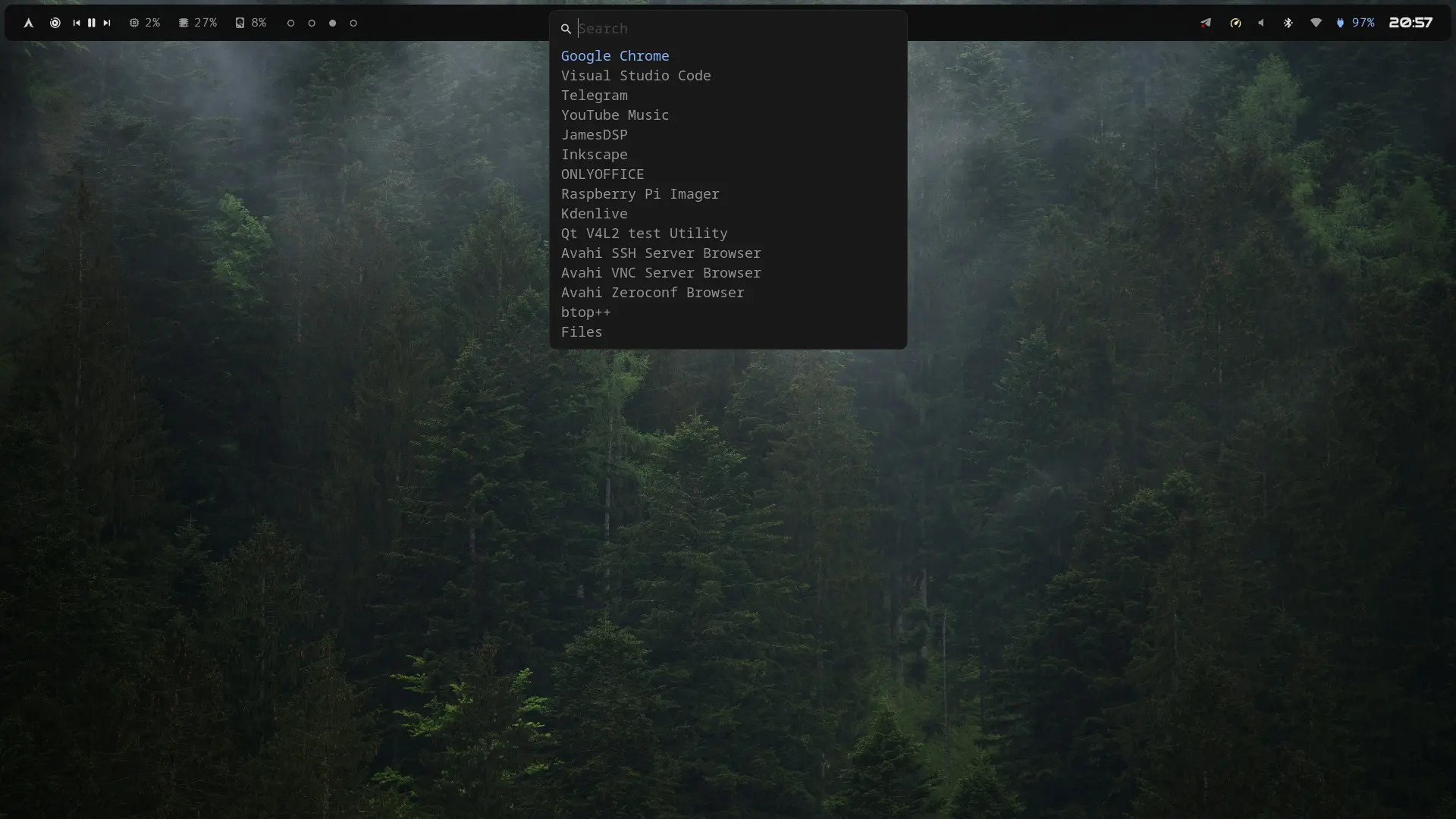Open JamesDSP from the launcher list
1456x819 pixels.
[728, 135]
